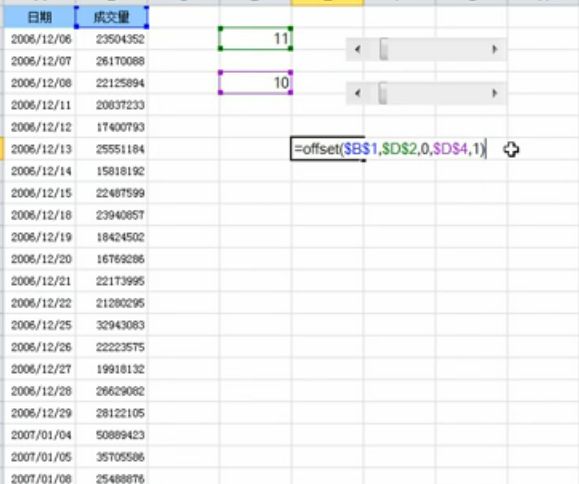Select date cell 2006/12/22
The width and height of the screenshot is (579, 484).
(40, 303)
